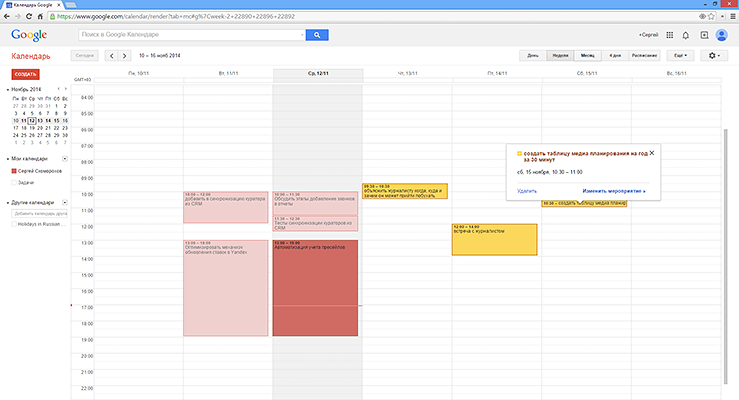Go to the previous week arrow
Viewport: 739px width, 400px height.
point(112,56)
